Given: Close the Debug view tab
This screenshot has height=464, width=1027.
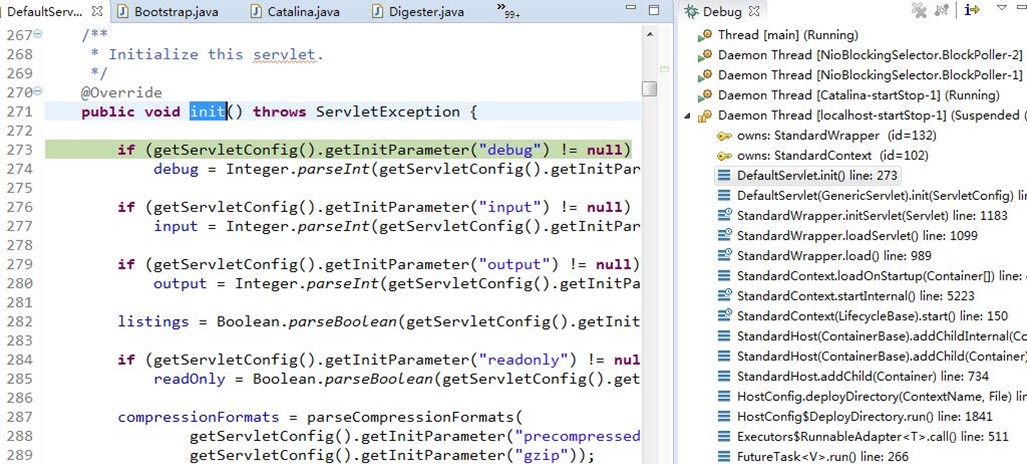Looking at the screenshot, I should click(754, 11).
